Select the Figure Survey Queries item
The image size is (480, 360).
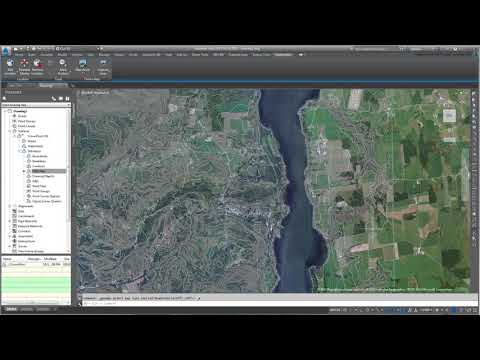click(47, 201)
